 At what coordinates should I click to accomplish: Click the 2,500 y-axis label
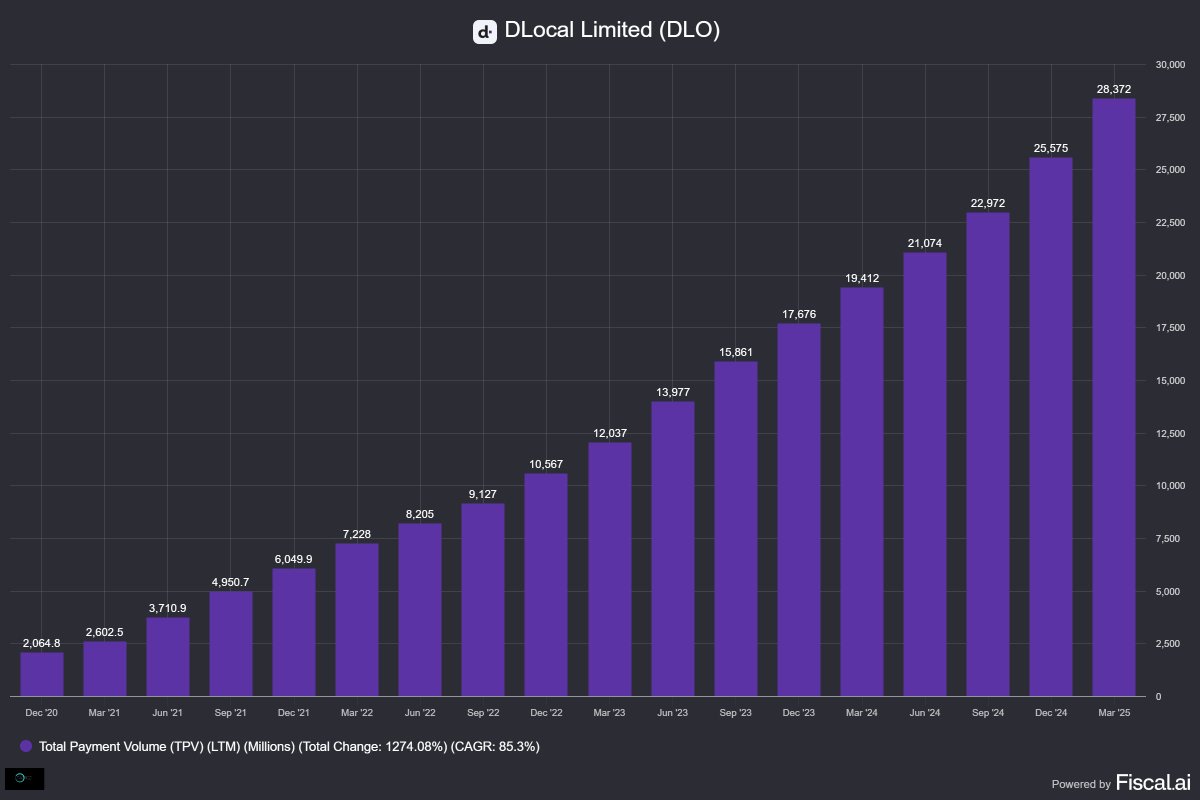[x=1166, y=644]
